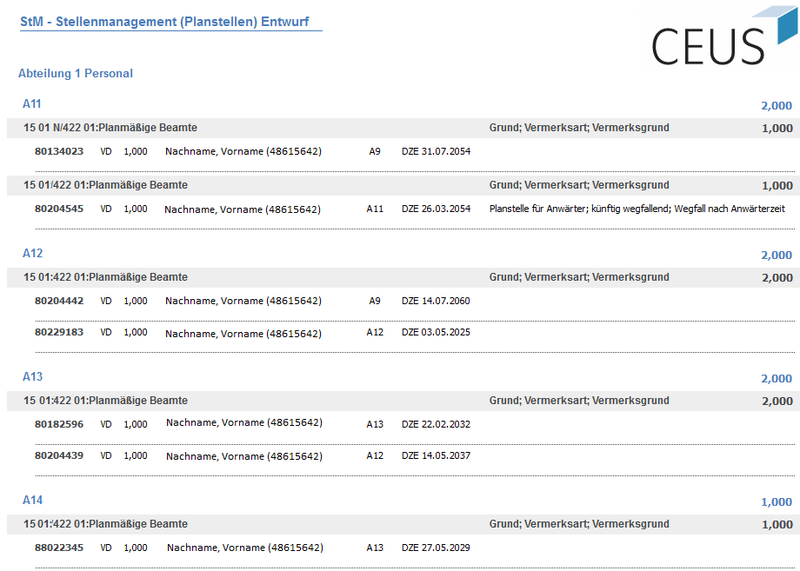Click the date DZE 27.05.2029
This screenshot has width=800, height=571.
tap(435, 547)
